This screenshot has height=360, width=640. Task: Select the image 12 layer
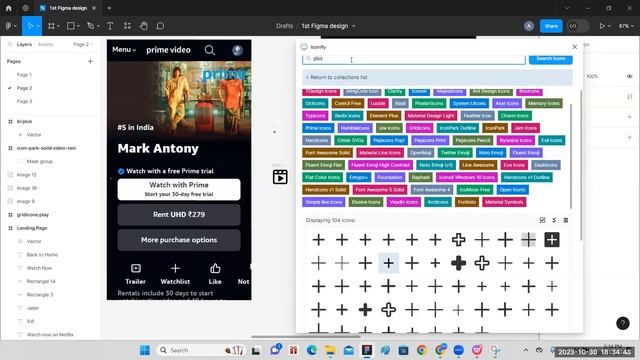[27, 175]
